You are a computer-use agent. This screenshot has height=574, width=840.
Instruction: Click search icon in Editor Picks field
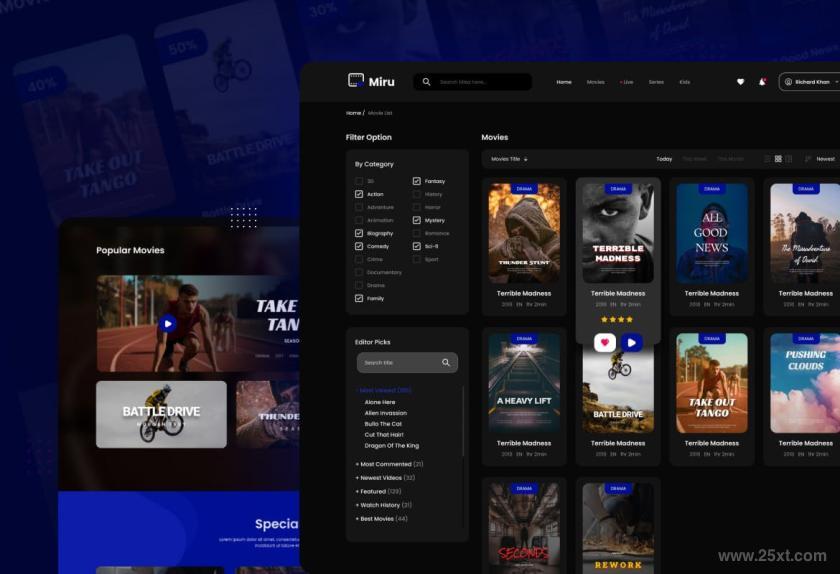tap(446, 363)
